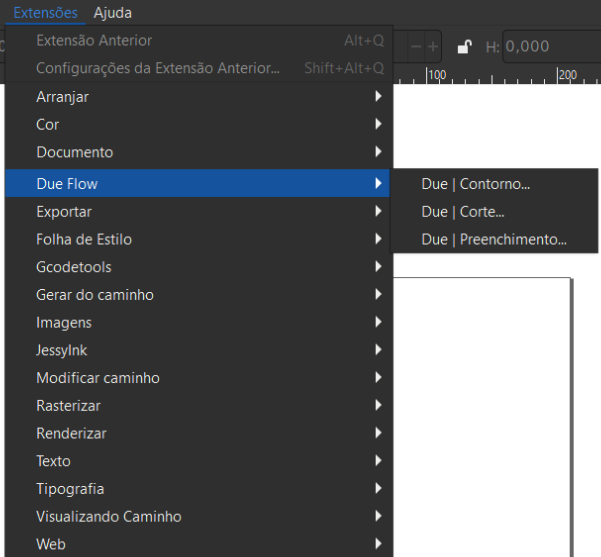
Task: Open the Ajuda menu
Action: (113, 13)
